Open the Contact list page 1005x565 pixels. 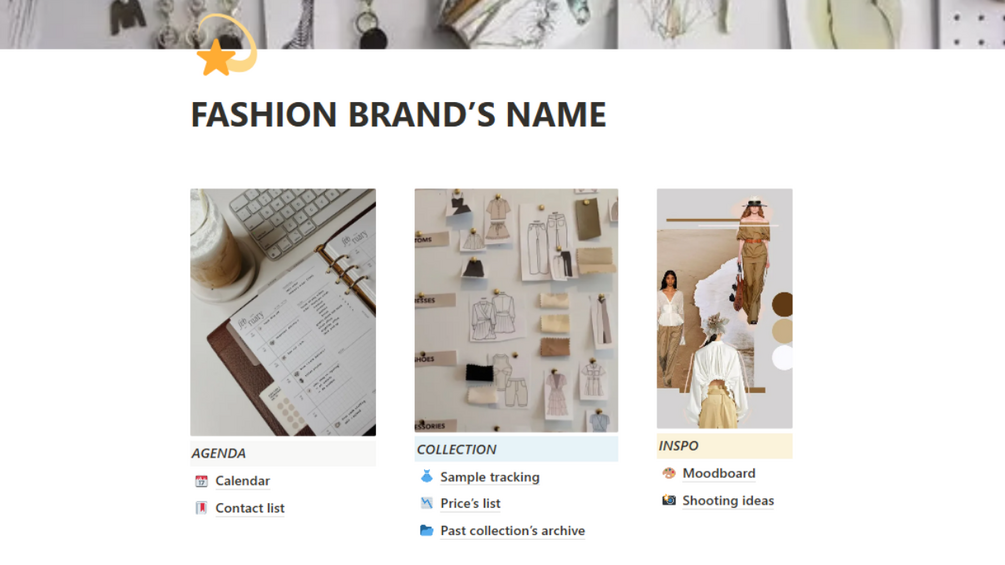coord(250,508)
